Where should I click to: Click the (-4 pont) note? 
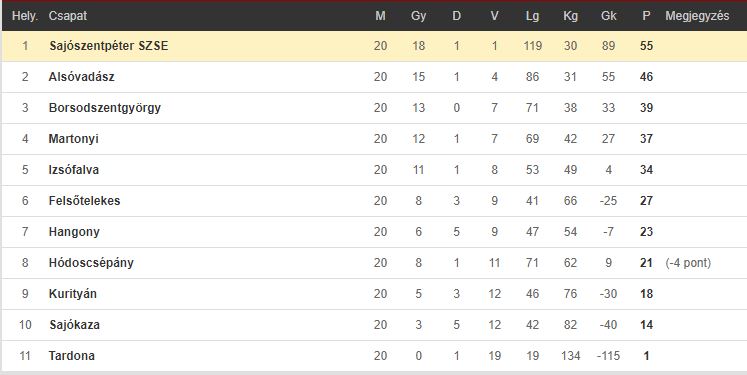coord(688,263)
